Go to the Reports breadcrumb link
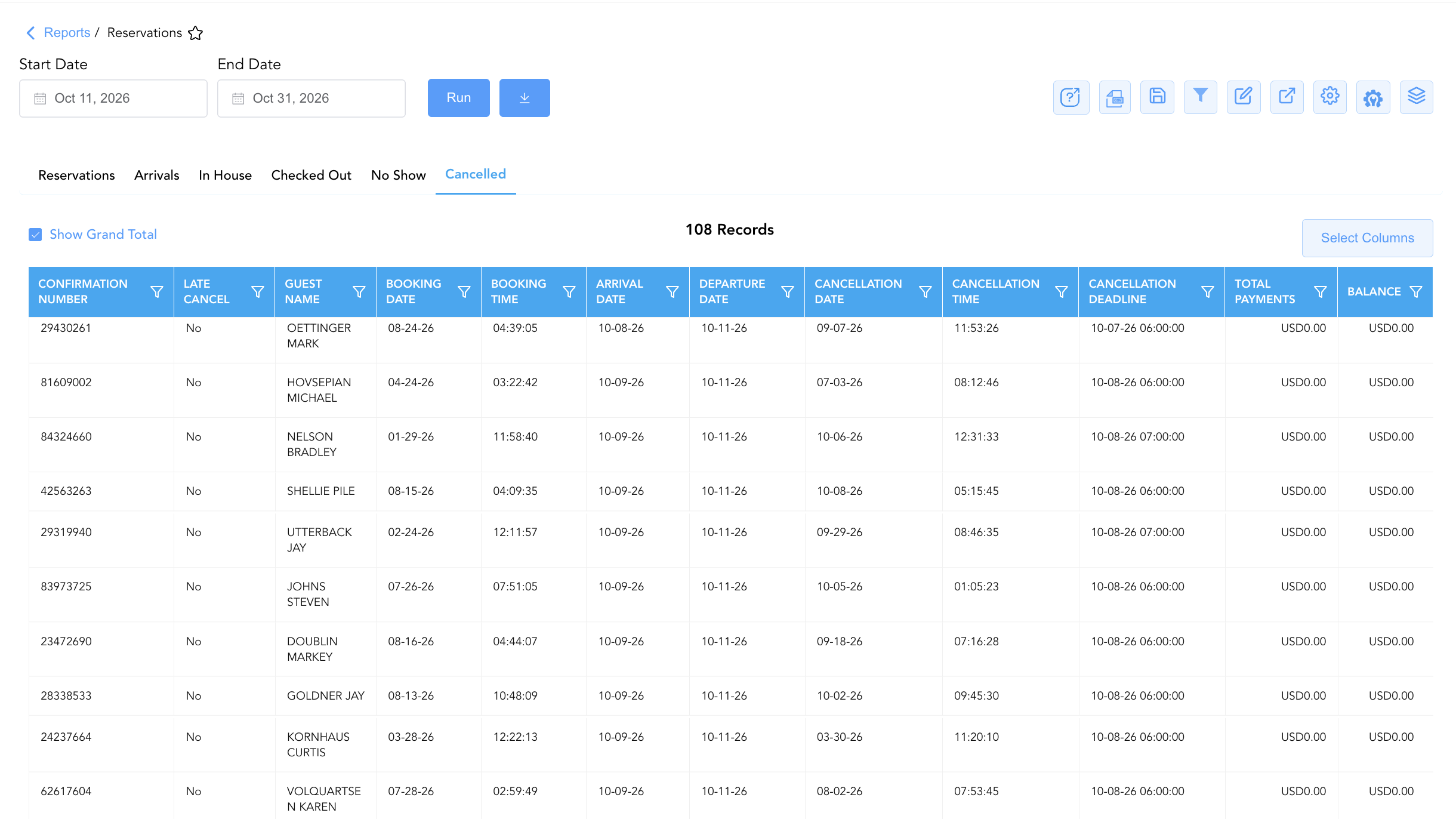The image size is (1456, 819). click(x=67, y=33)
